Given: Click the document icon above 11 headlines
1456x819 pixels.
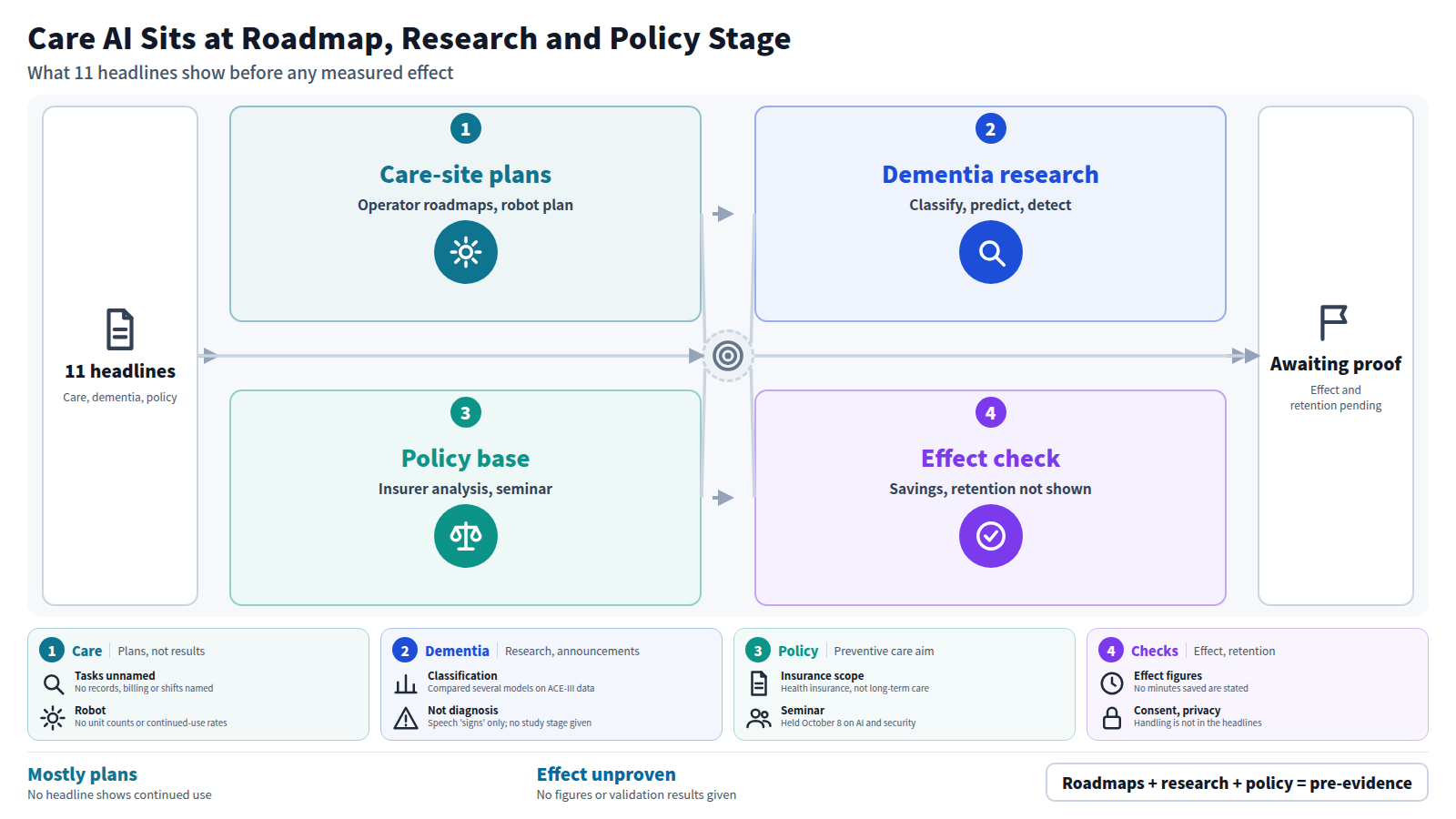Looking at the screenshot, I should pos(120,329).
